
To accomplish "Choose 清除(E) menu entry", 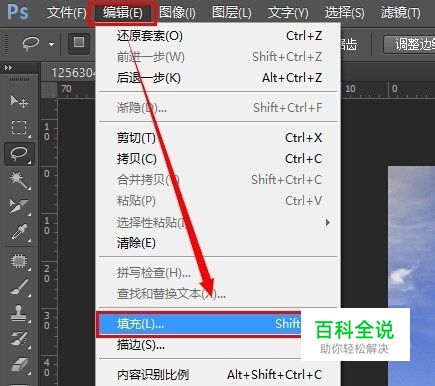I will [219, 243].
